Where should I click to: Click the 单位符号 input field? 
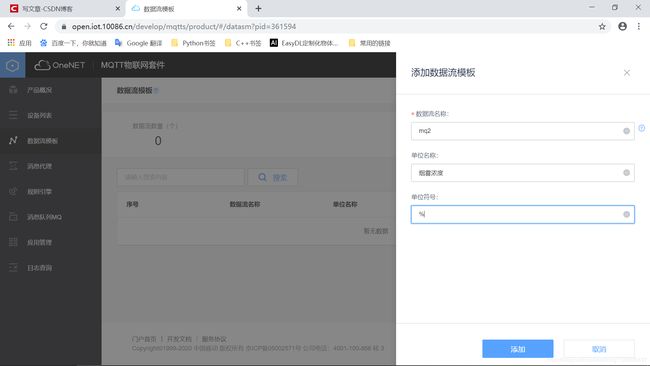(x=522, y=214)
